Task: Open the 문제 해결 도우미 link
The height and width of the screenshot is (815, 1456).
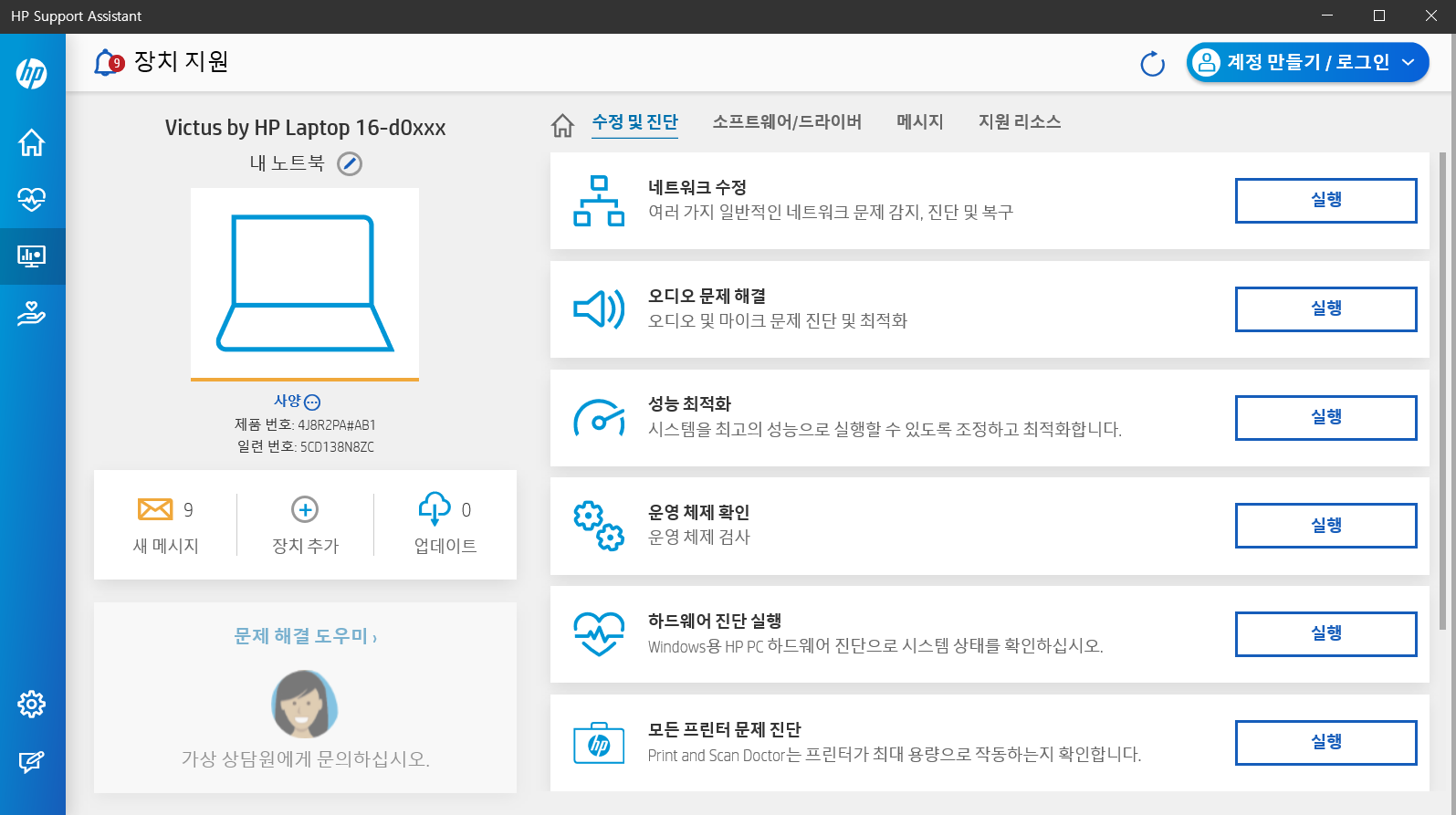Action: pos(305,636)
